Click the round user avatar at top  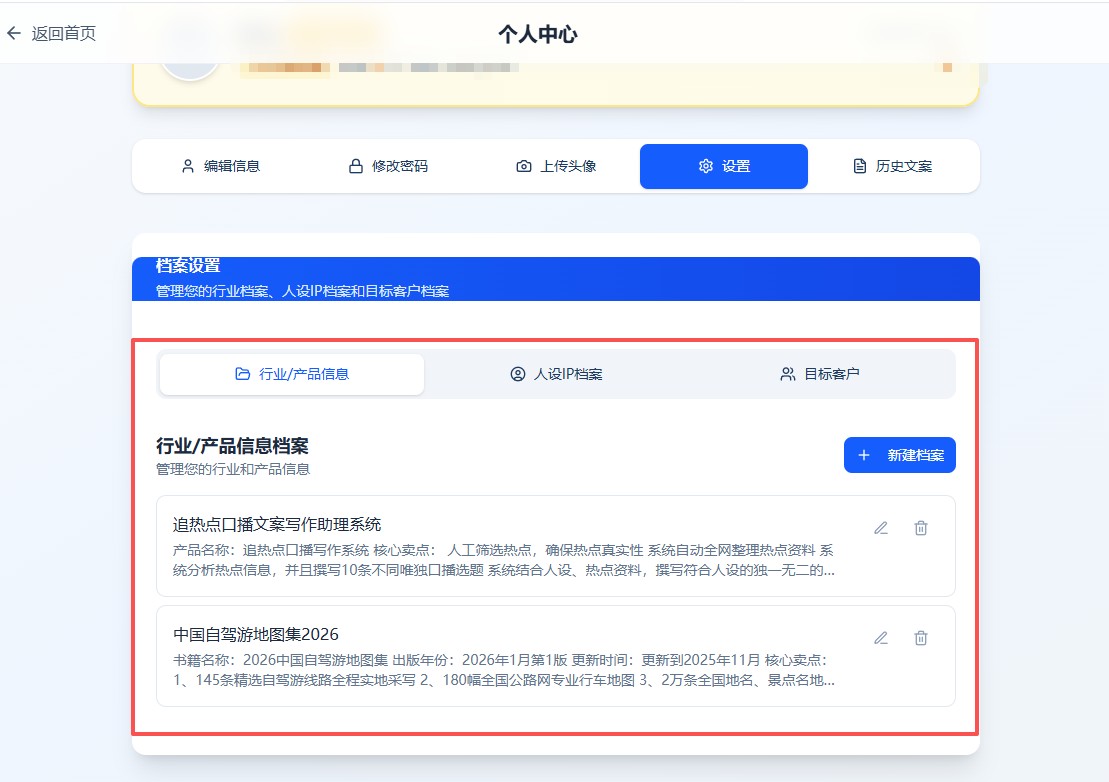(x=190, y=70)
